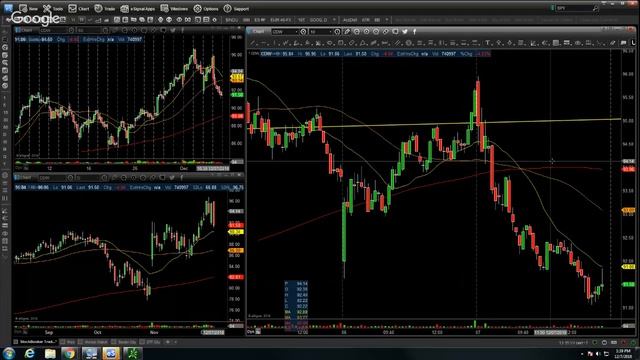Open the Options menu
Viewport: 640px width, 360px height.
click(206, 8)
